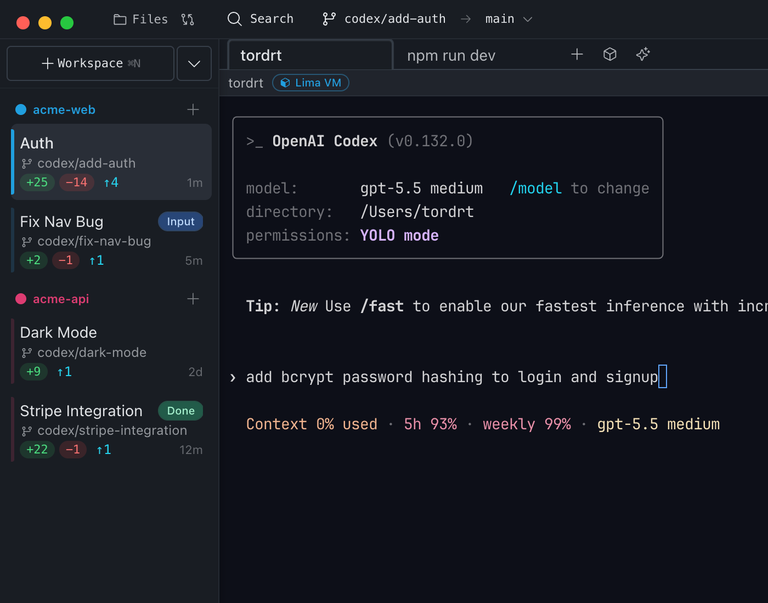
Task: Expand the Workspace dropdown chevron
Action: [x=194, y=63]
